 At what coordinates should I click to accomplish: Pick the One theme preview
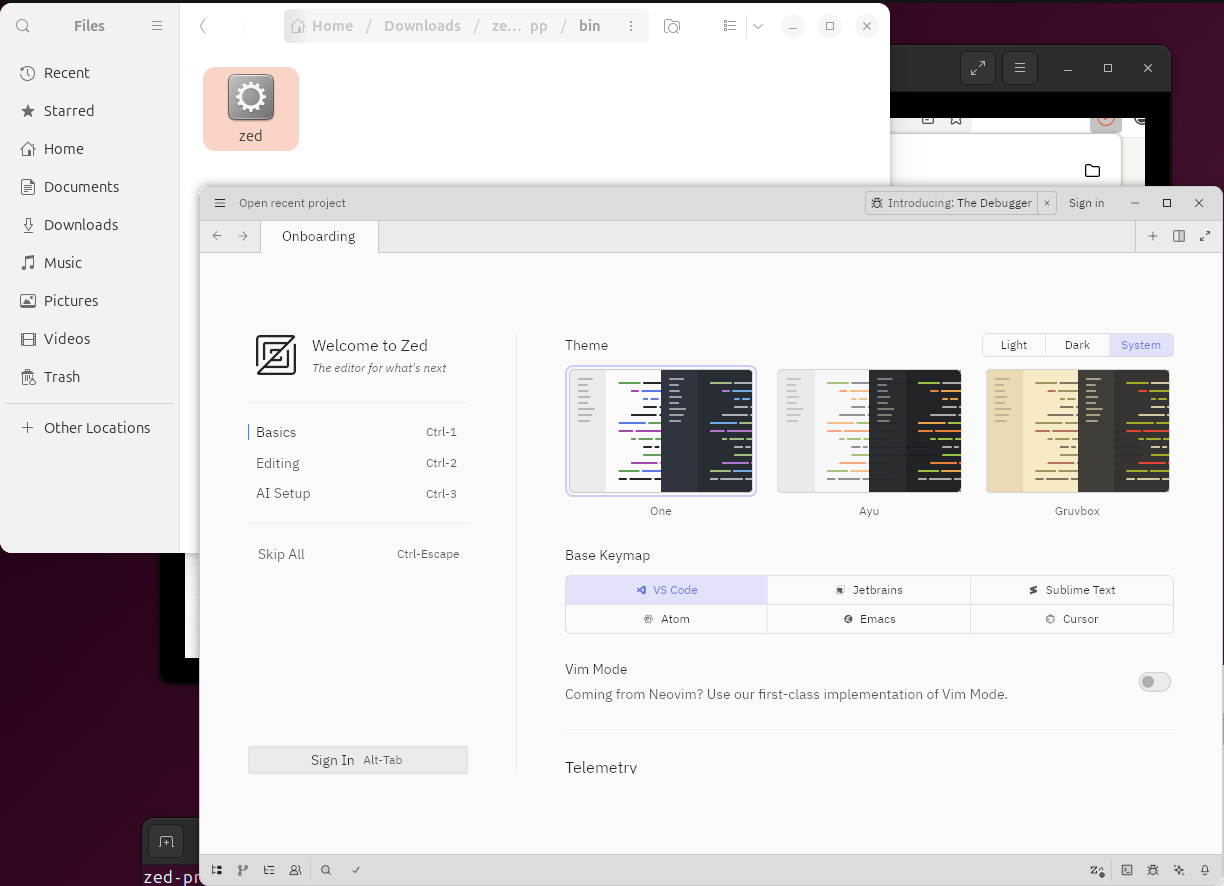point(661,431)
